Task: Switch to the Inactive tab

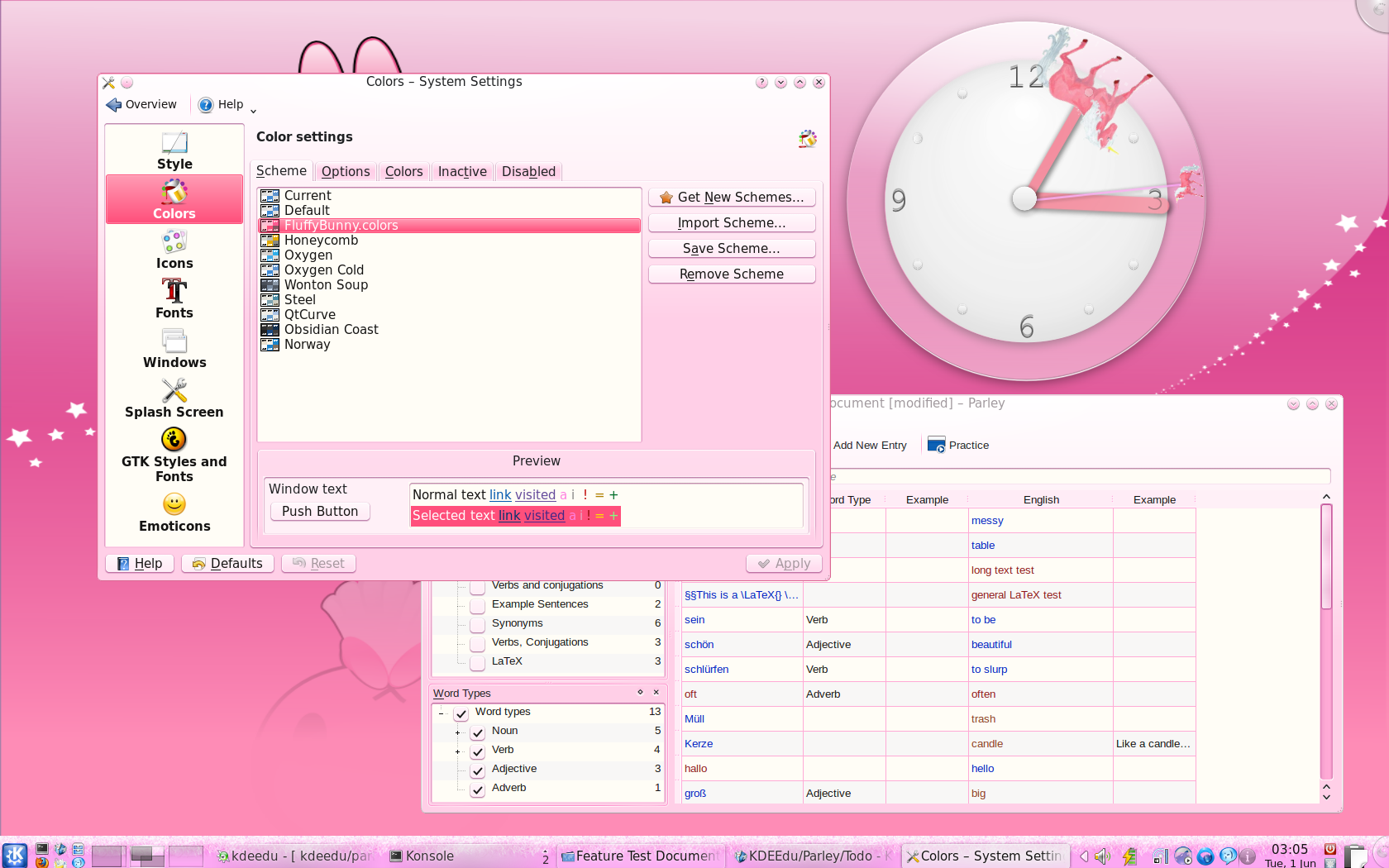Action: point(462,172)
